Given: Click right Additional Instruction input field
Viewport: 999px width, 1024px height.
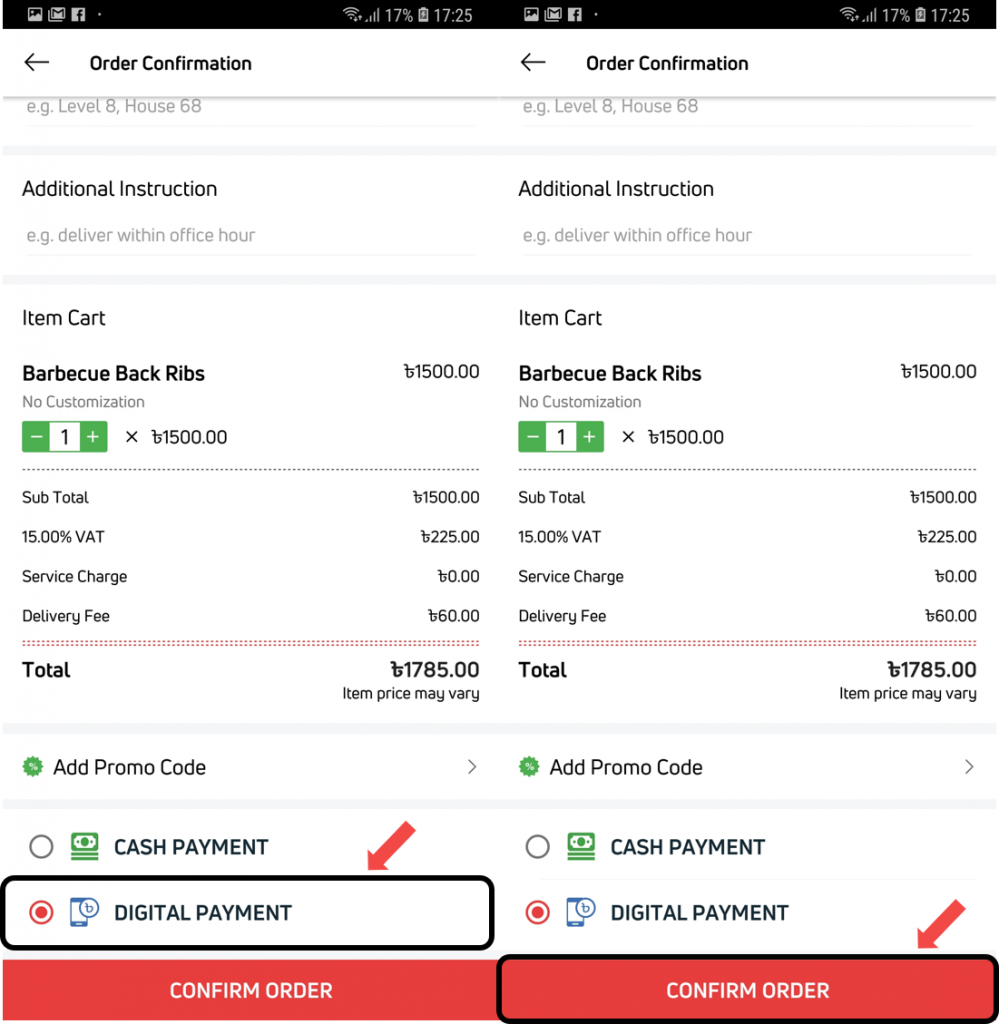Looking at the screenshot, I should (746, 236).
